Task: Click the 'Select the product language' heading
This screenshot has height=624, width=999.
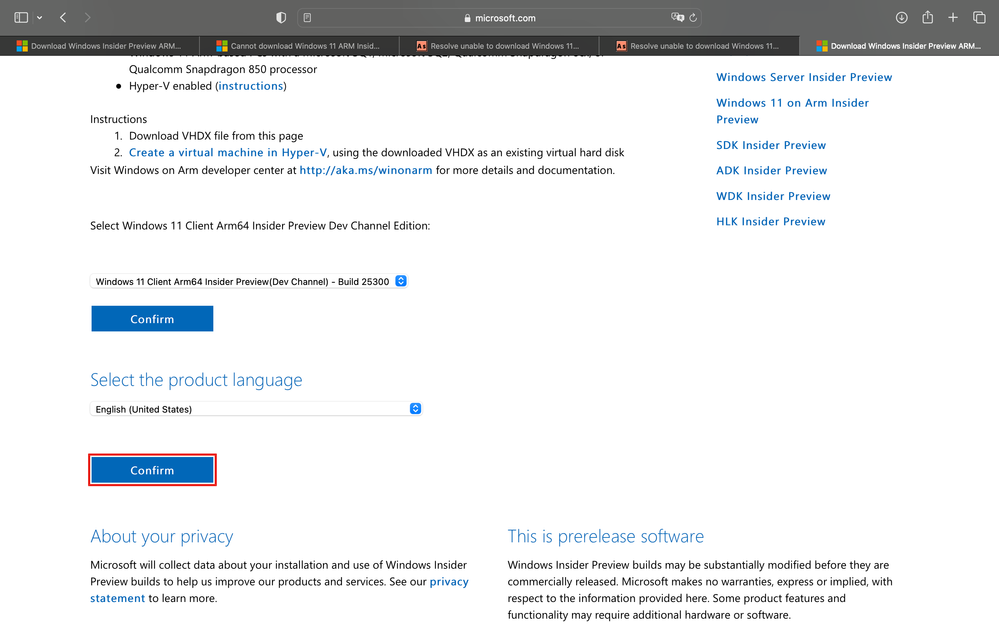Action: (196, 380)
